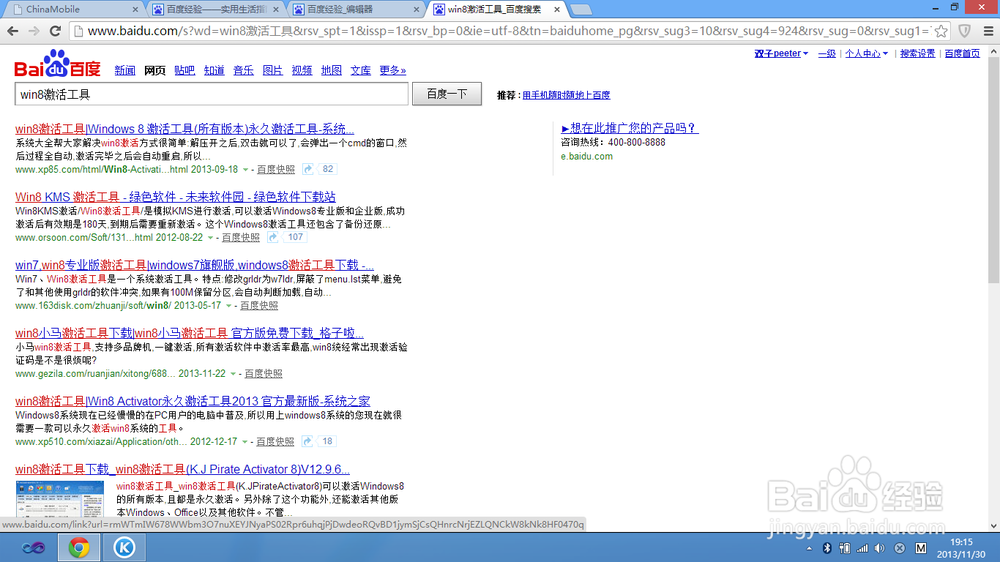Image resolution: width=1000 pixels, height=562 pixels.
Task: Open volume speaker tray icon
Action: [x=880, y=548]
